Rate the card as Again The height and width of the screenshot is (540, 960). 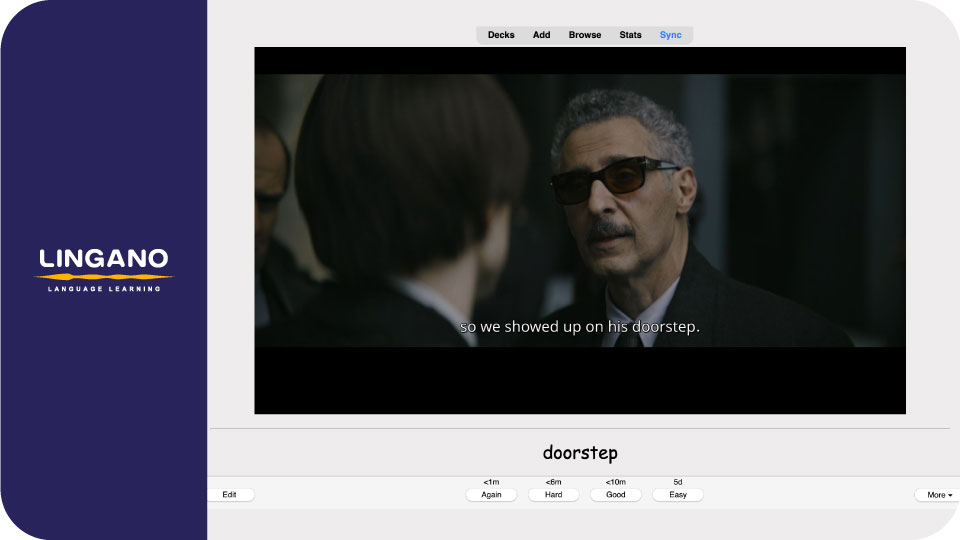pos(491,495)
